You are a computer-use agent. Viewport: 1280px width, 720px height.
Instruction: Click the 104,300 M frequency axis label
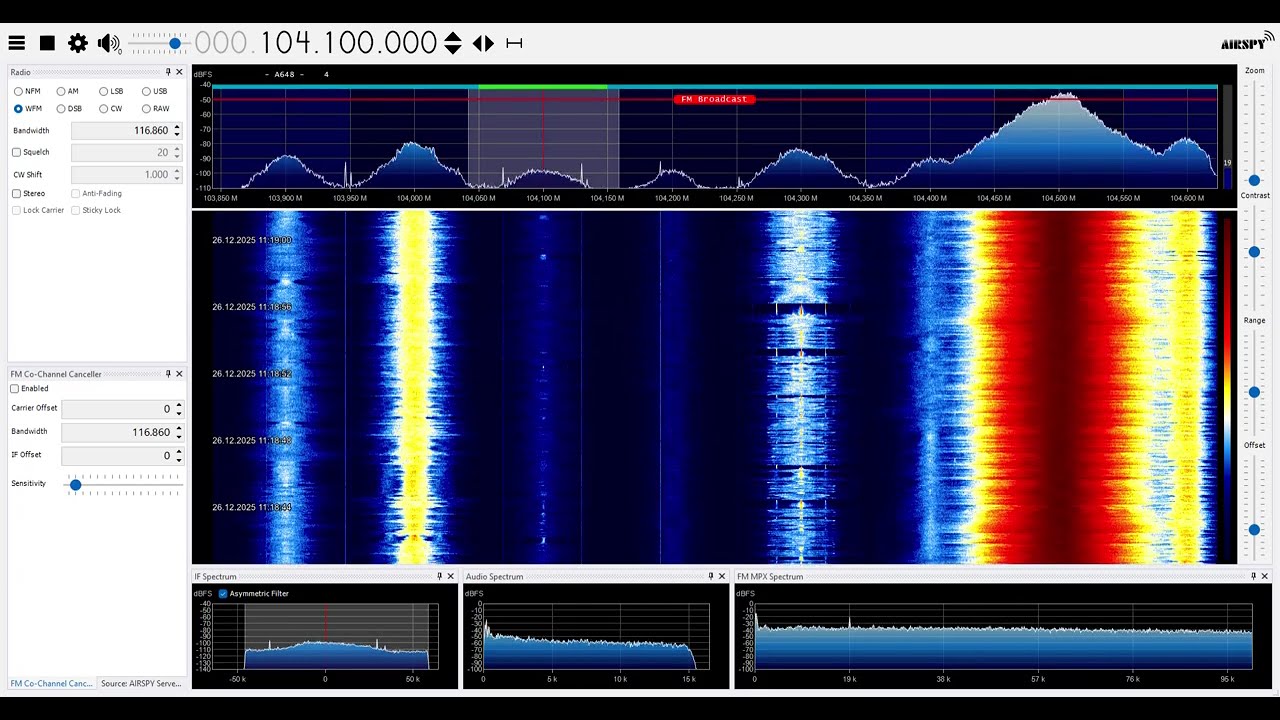800,198
